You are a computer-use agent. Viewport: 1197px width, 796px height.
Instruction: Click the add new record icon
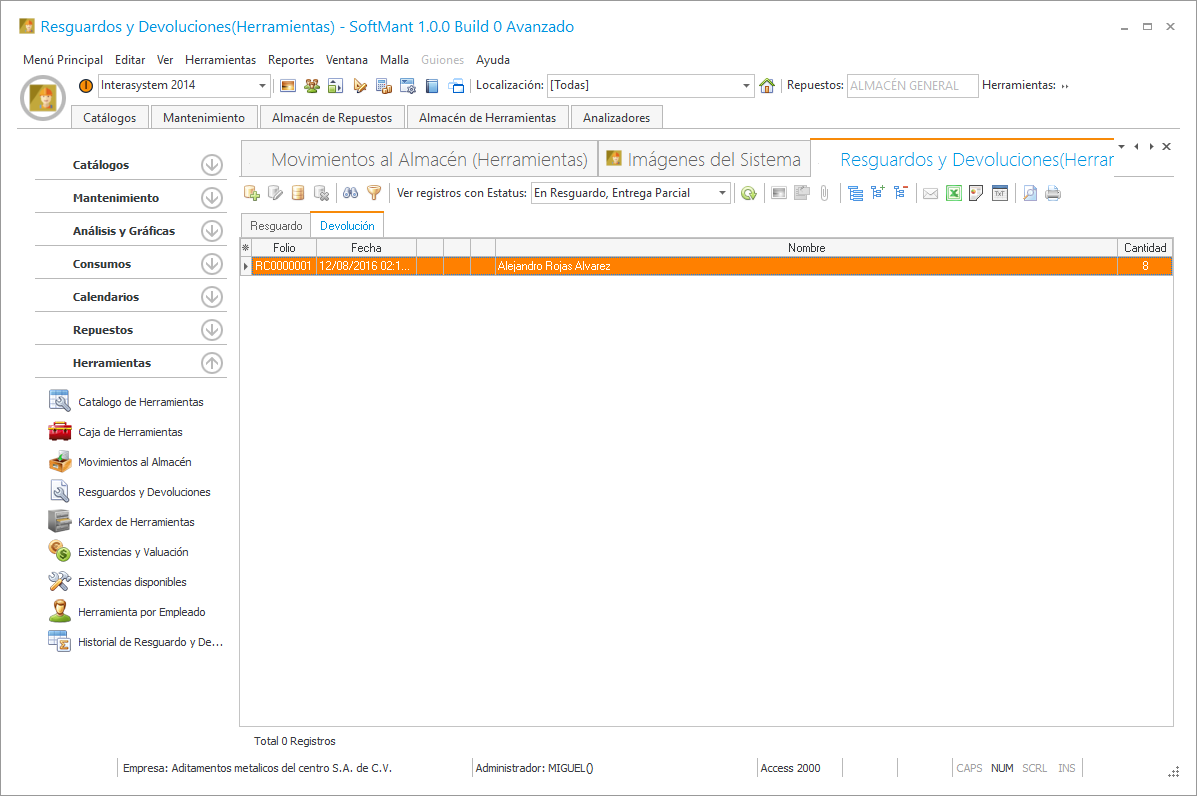252,193
